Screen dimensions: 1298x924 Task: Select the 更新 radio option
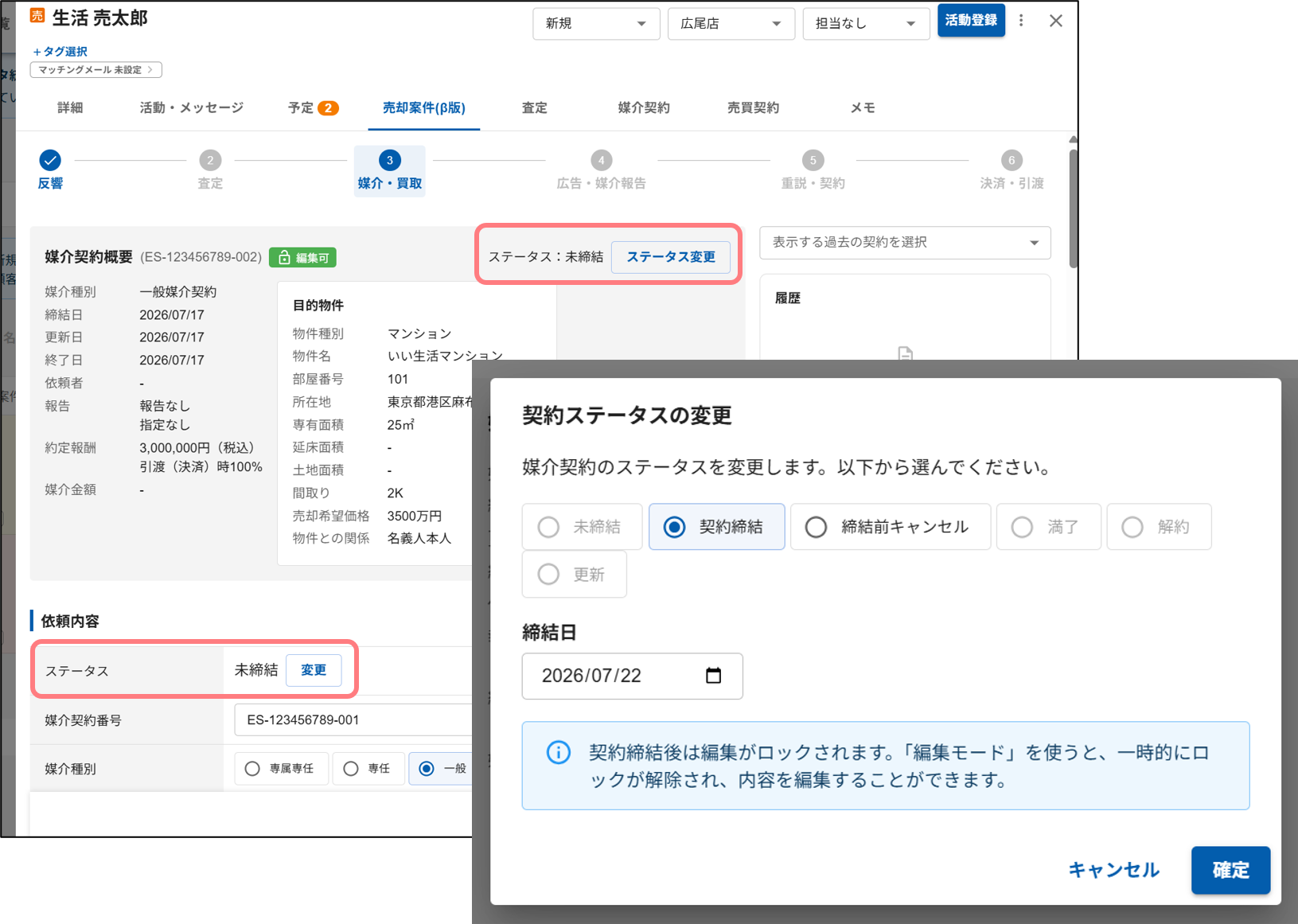574,575
